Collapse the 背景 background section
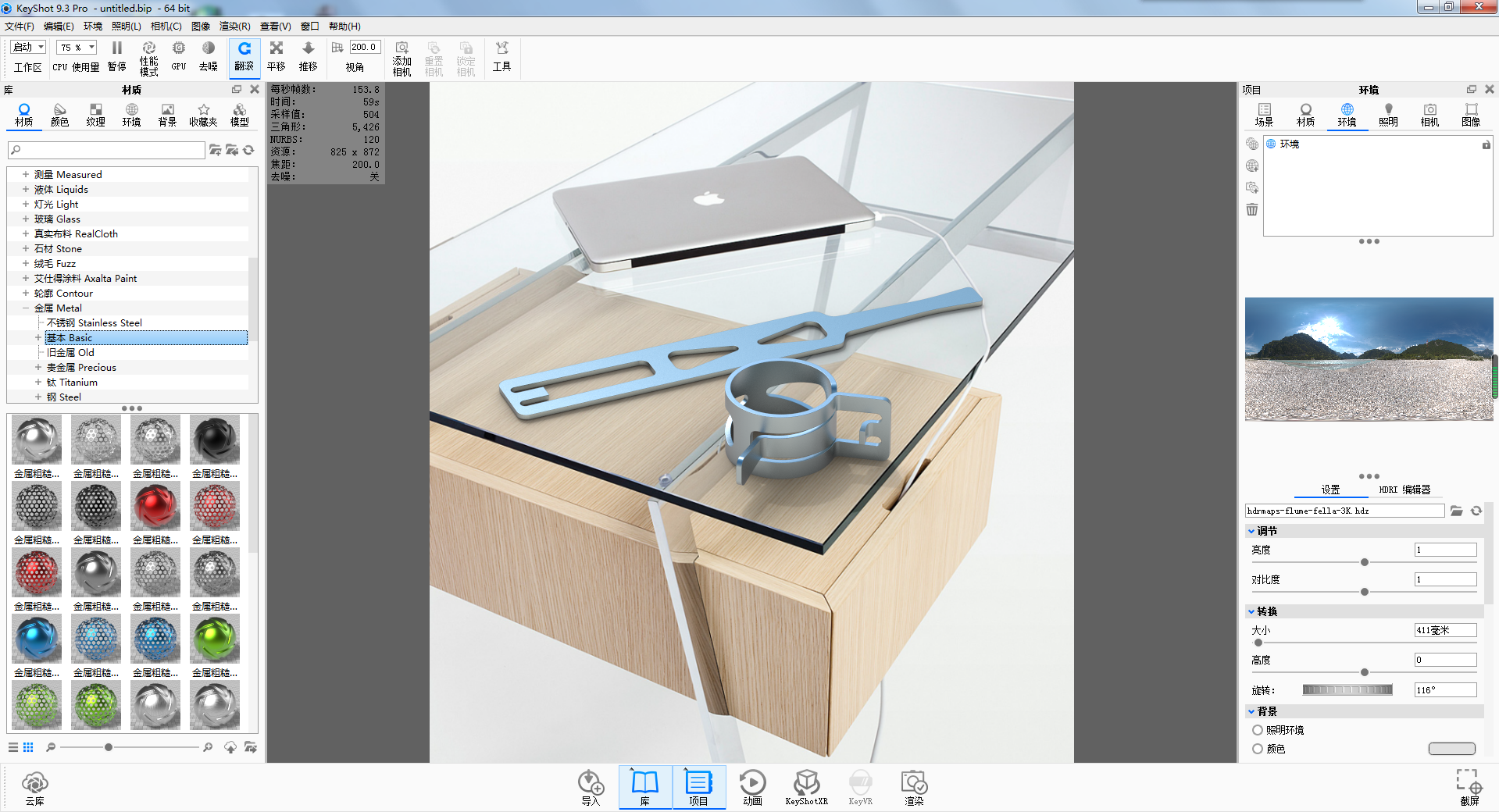Image resolution: width=1499 pixels, height=812 pixels. (x=1251, y=711)
